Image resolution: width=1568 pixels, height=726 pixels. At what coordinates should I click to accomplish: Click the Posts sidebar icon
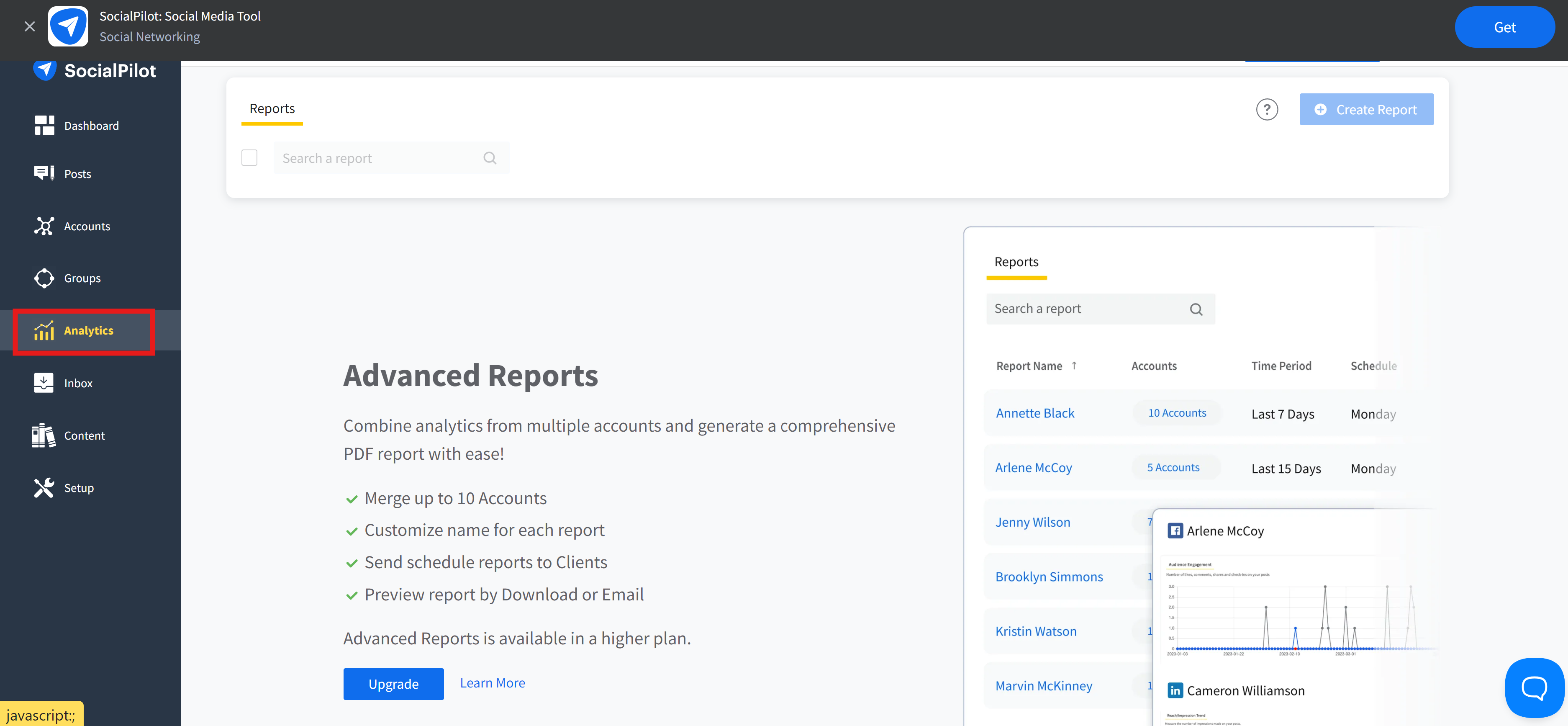(44, 174)
